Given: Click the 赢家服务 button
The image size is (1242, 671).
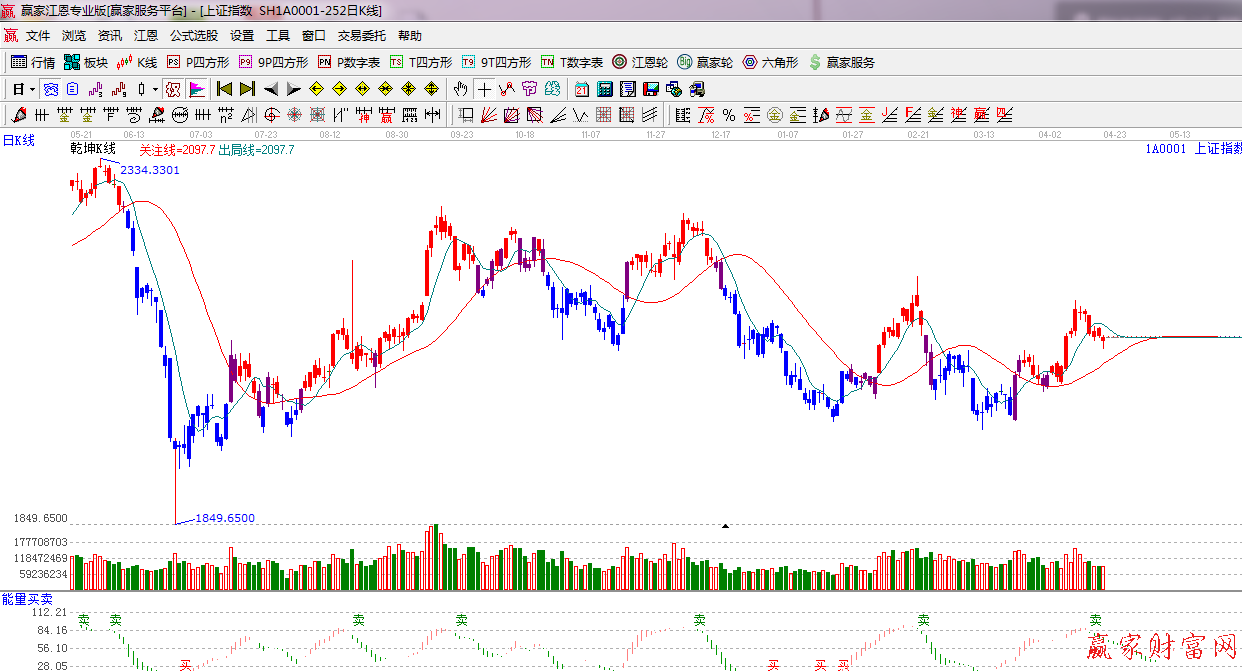Looking at the screenshot, I should pos(841,62).
